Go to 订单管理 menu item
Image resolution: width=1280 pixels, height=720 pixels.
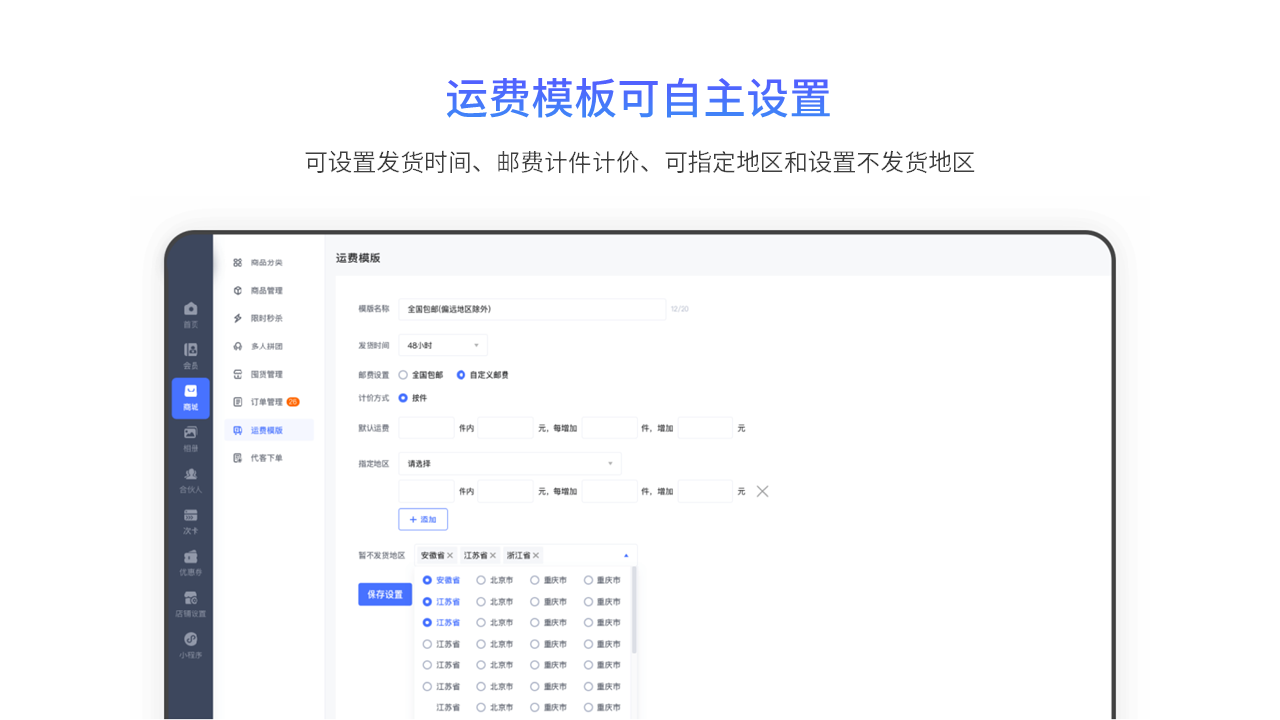point(268,402)
